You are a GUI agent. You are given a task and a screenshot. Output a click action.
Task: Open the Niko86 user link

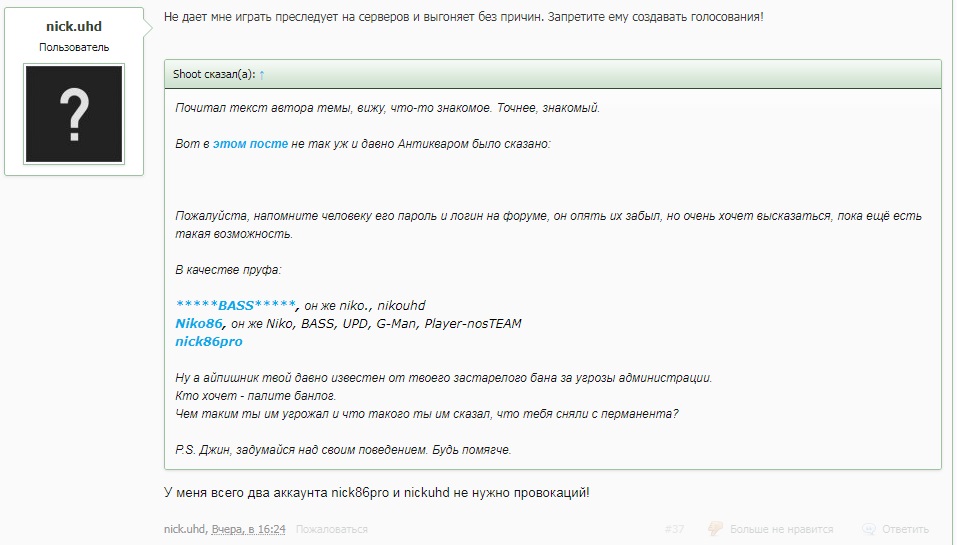(x=198, y=323)
